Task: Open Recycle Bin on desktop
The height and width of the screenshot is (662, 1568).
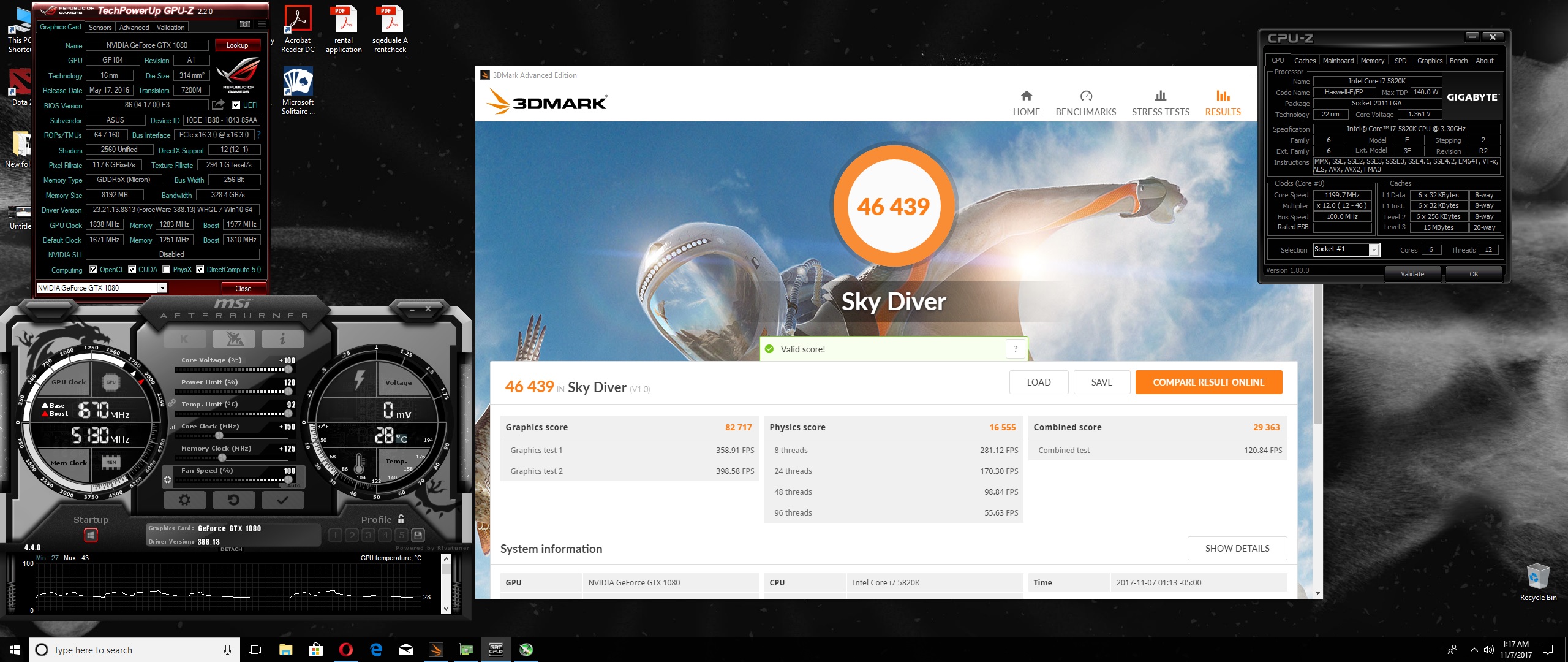Action: coord(1538,581)
